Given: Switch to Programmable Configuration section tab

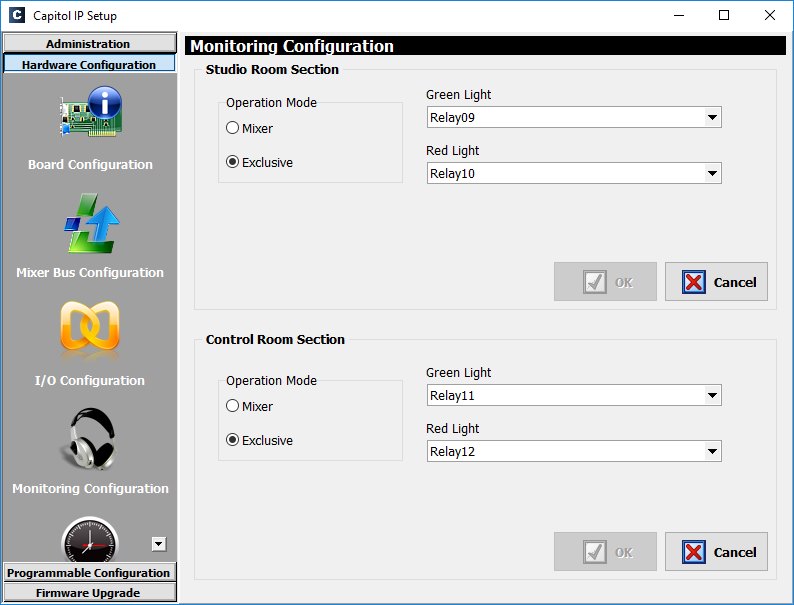Looking at the screenshot, I should (90, 573).
